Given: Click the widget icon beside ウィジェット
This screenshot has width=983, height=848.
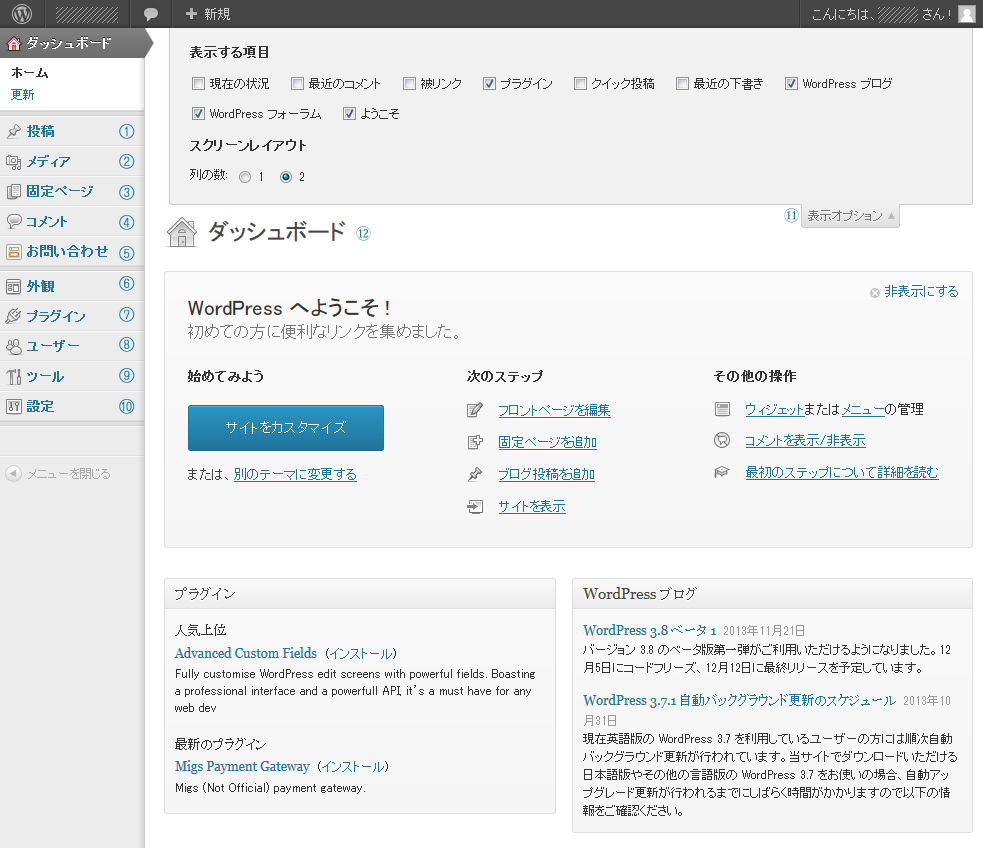Looking at the screenshot, I should pyautogui.click(x=722, y=409).
